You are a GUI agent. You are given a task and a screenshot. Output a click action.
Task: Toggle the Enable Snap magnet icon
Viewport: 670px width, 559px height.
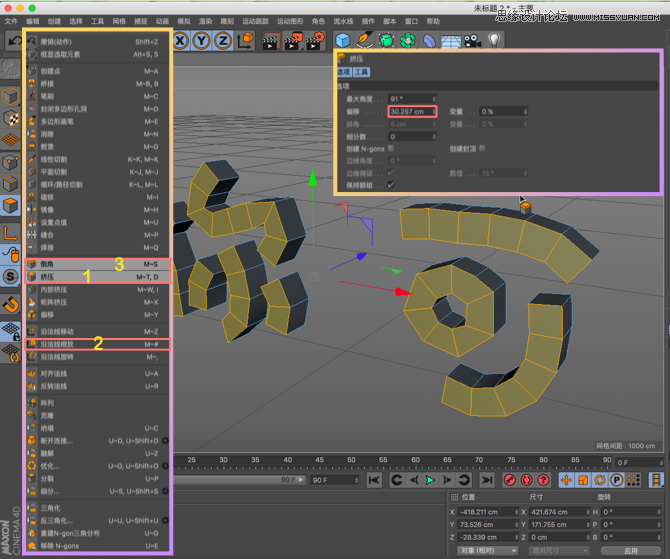tap(11, 305)
